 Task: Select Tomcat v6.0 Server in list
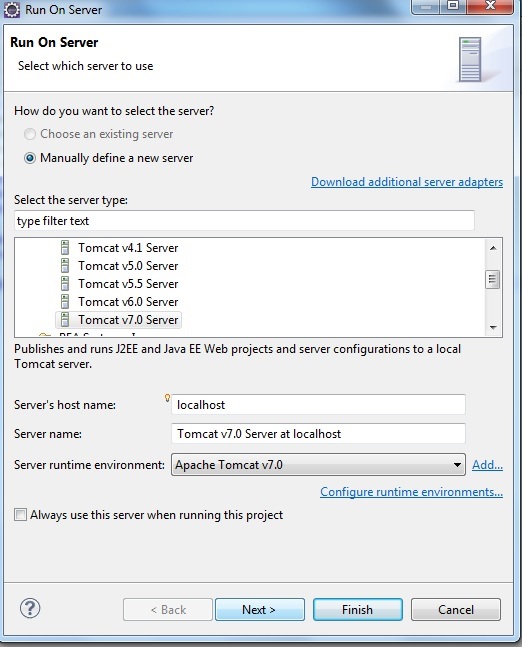[128, 302]
